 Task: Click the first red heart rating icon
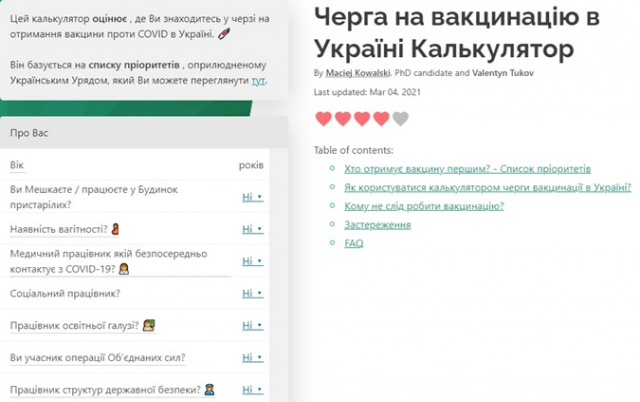pyautogui.click(x=323, y=119)
